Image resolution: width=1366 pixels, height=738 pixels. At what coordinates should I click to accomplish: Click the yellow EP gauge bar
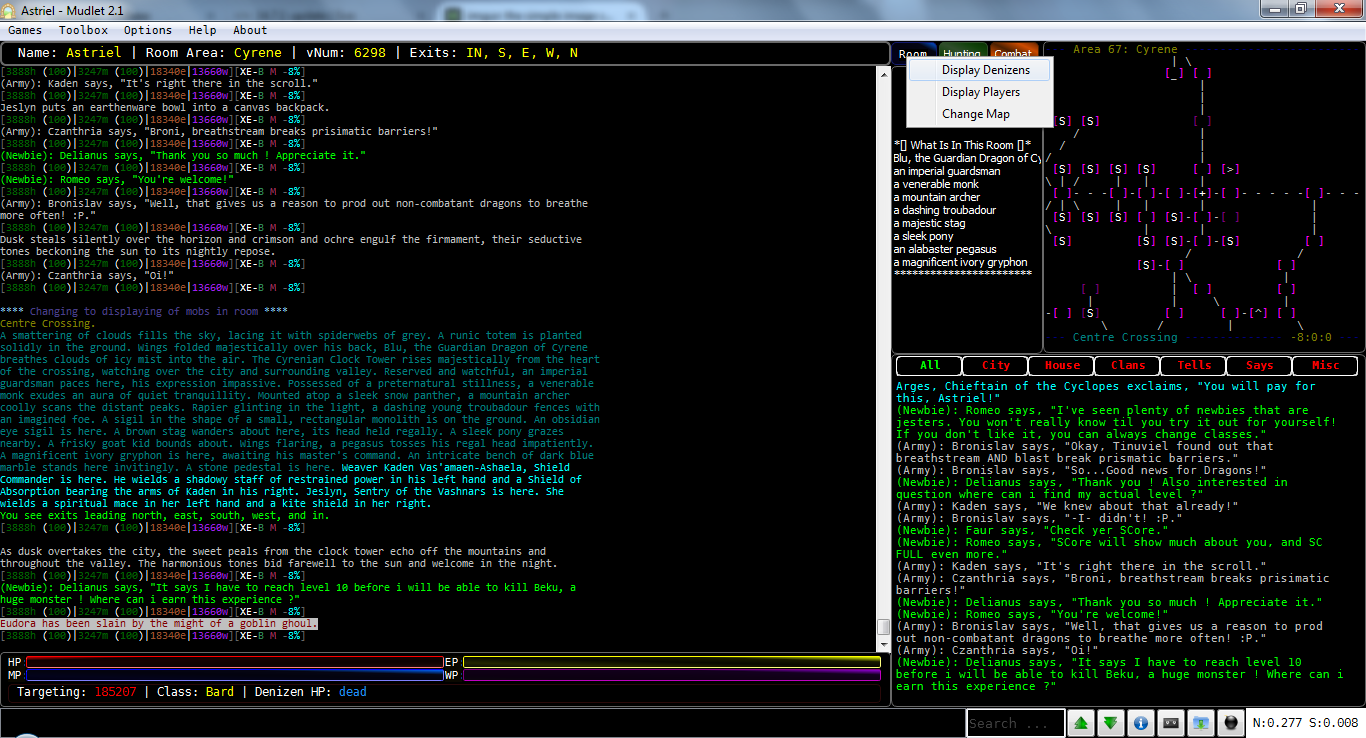click(671, 662)
